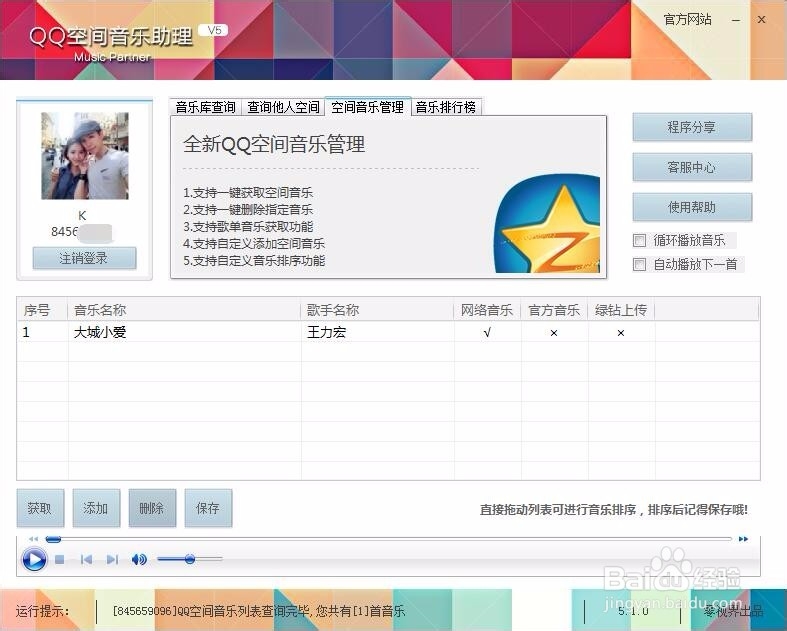Screen dimensions: 787x631
Task: Click the 程序分享 button
Action: pos(692,127)
